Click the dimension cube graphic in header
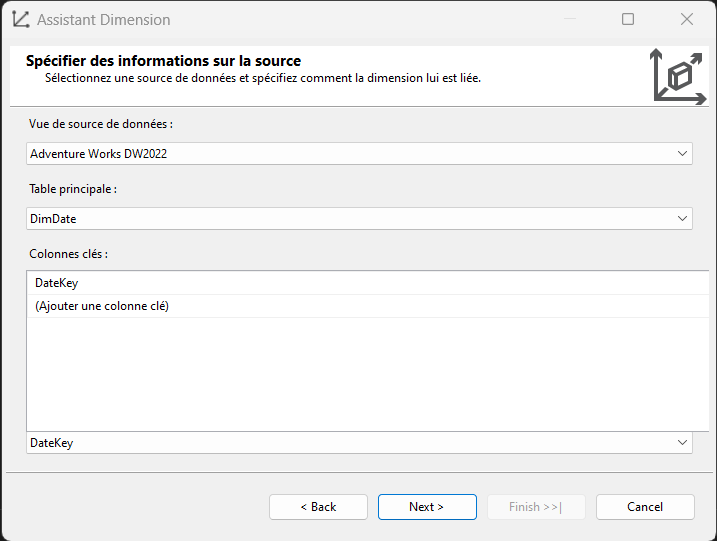Viewport: 717px width, 541px height. pos(678,77)
